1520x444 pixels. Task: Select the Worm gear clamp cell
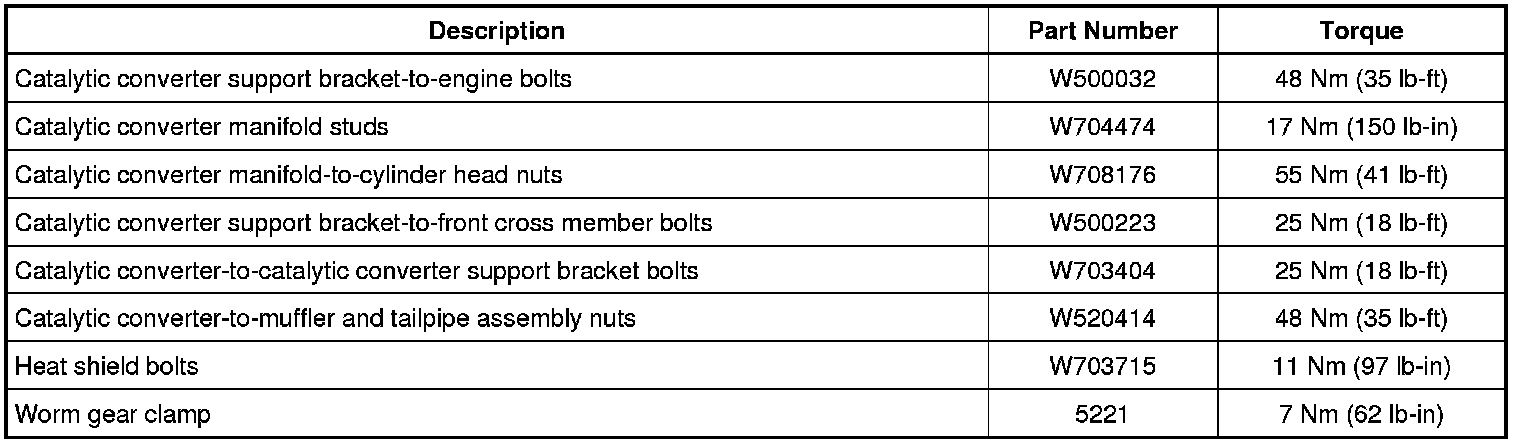point(113,415)
